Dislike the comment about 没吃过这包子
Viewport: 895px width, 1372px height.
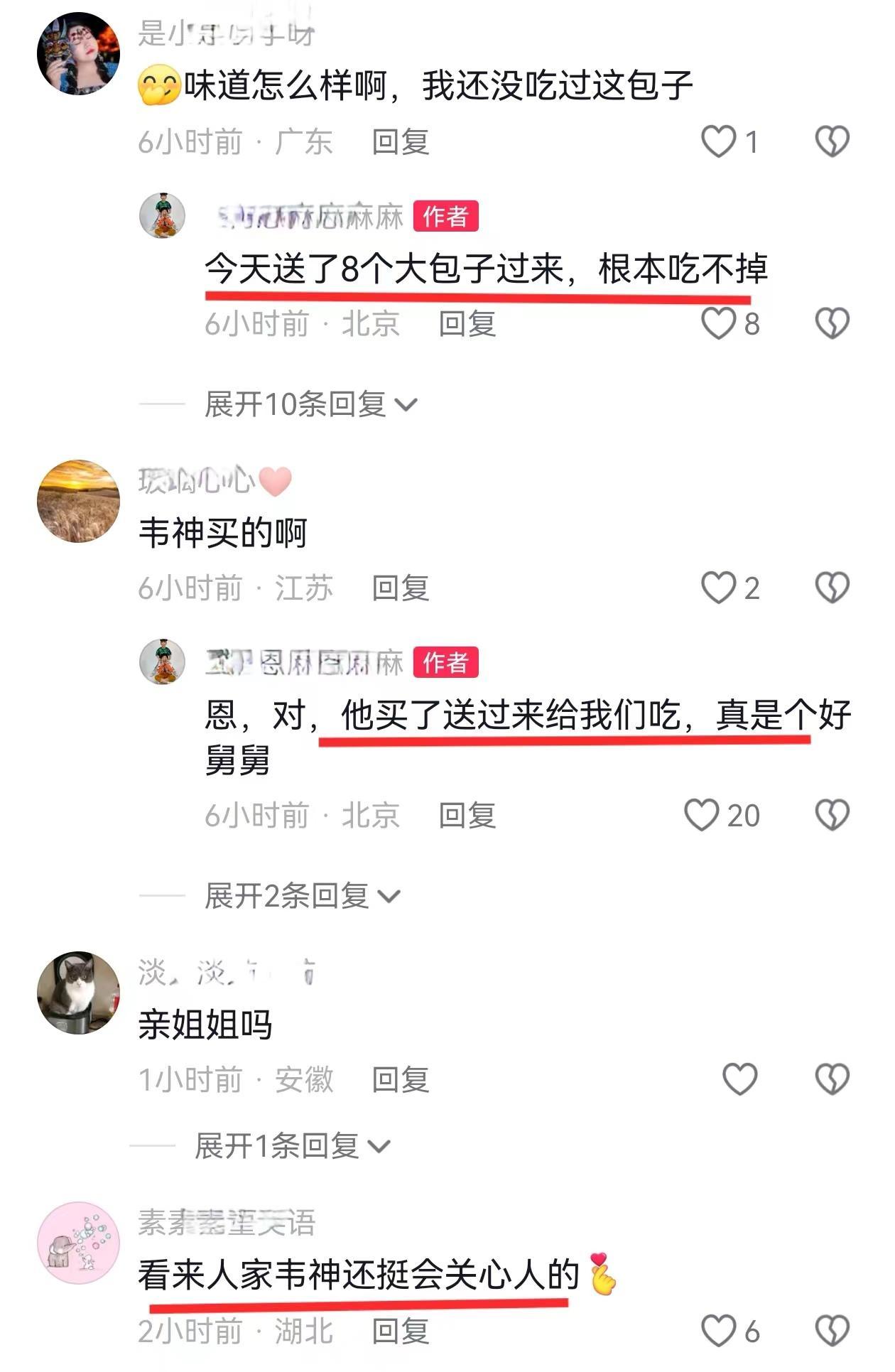pos(832,141)
